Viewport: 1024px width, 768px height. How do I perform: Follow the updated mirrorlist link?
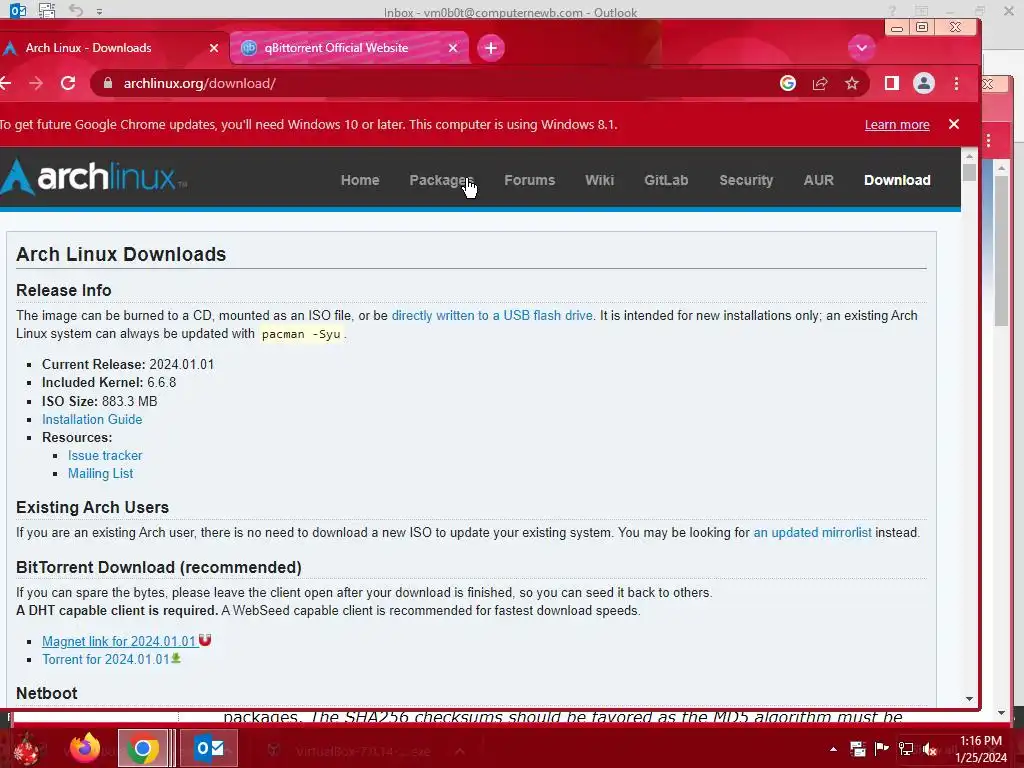tap(812, 532)
